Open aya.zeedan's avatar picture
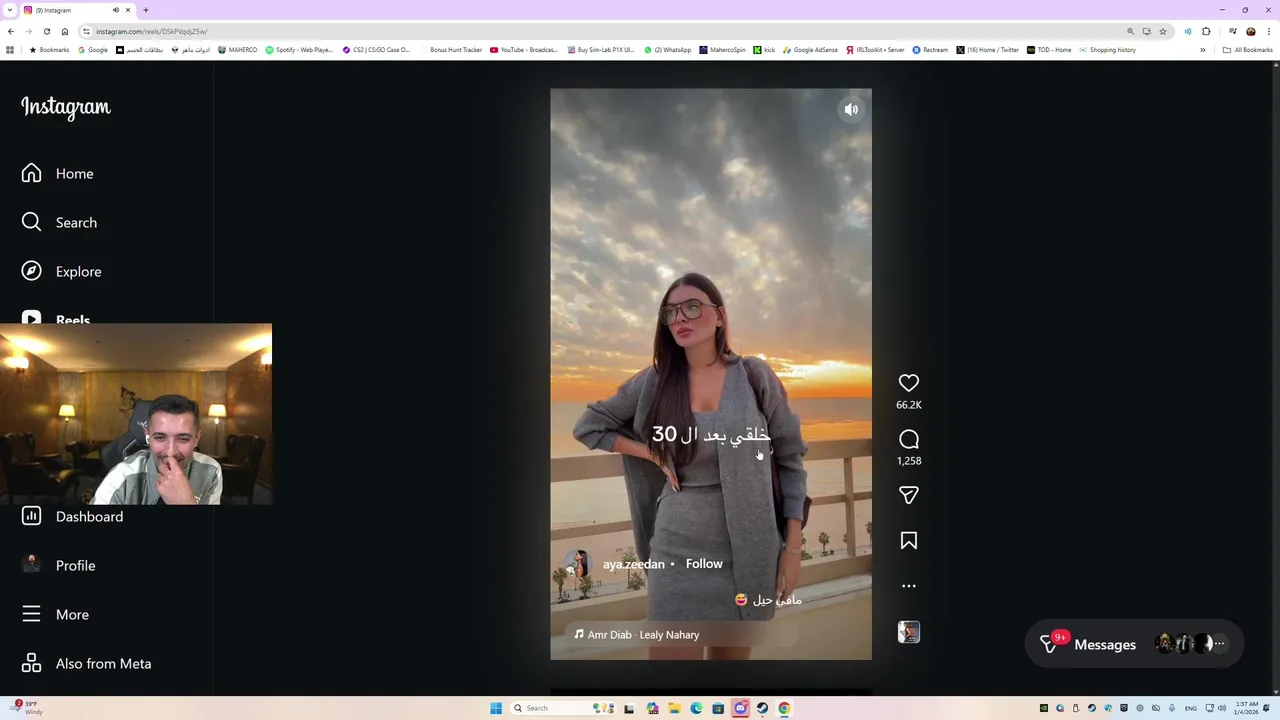This screenshot has width=1280, height=720. point(578,564)
